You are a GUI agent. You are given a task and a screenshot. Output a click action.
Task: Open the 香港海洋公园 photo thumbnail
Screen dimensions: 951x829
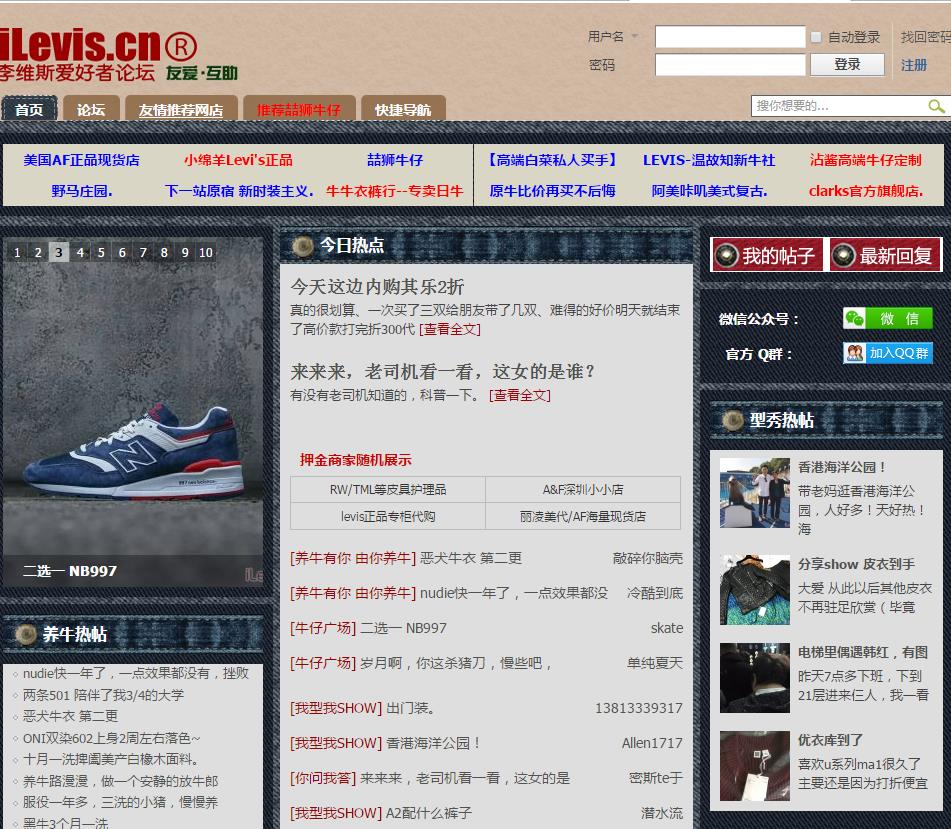click(x=754, y=493)
